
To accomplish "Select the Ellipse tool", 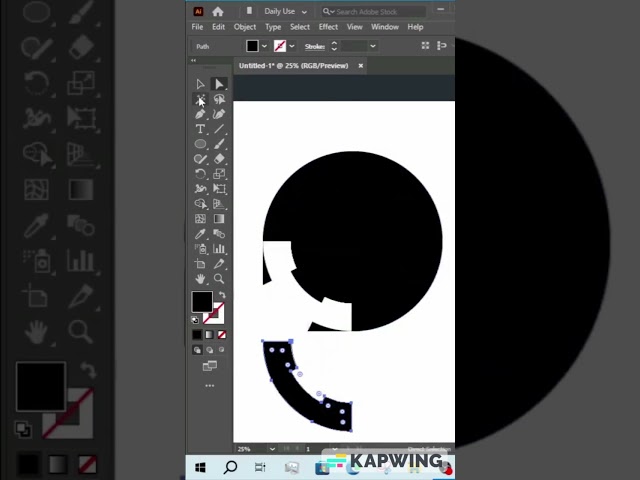I will tap(200, 144).
